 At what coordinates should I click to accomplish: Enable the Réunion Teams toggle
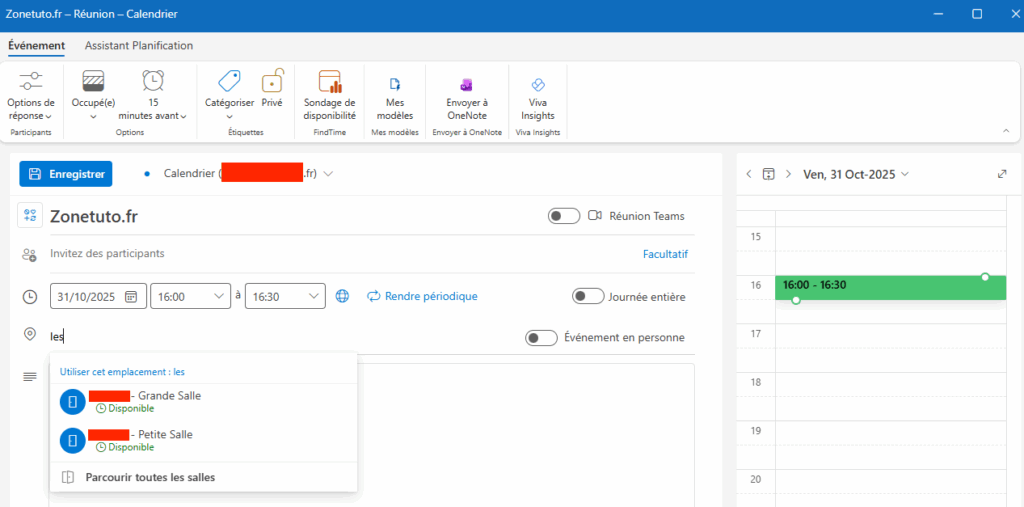pos(564,216)
